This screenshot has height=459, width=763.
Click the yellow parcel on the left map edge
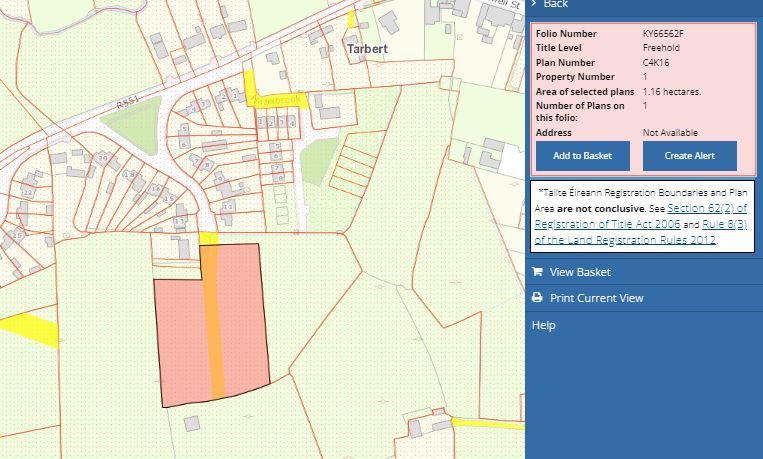coord(28,328)
